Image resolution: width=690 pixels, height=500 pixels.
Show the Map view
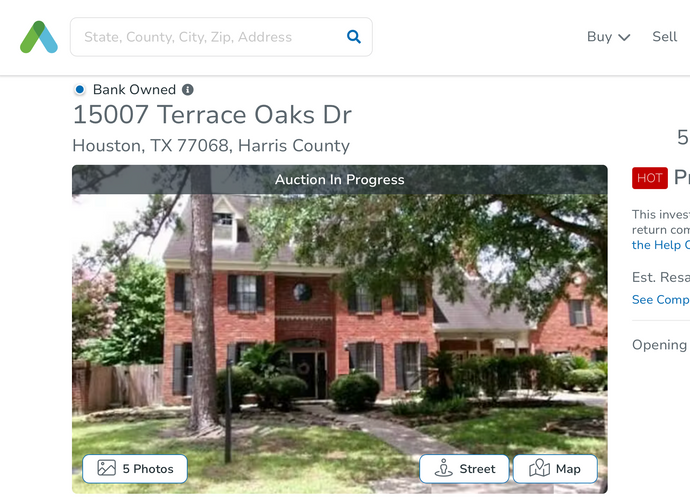[555, 469]
